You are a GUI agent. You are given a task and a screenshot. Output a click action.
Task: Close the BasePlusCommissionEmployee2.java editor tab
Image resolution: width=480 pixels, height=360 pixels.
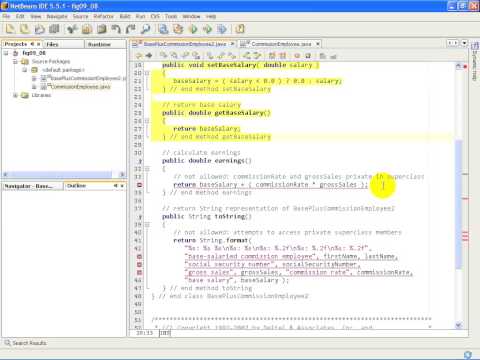[x=232, y=44]
